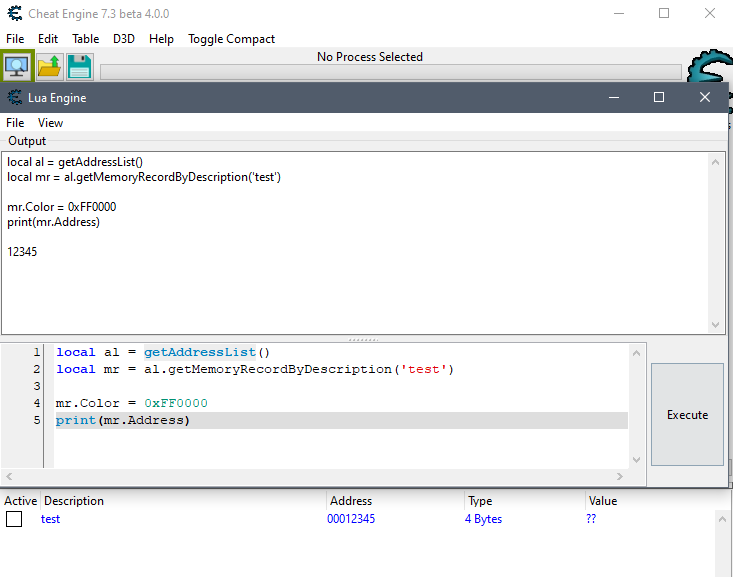Minimize the Lua Engine window
This screenshot has width=733, height=577.
coord(614,97)
